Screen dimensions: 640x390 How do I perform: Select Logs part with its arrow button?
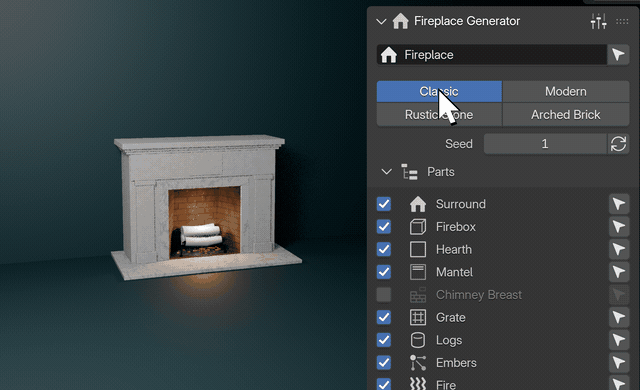[619, 340]
